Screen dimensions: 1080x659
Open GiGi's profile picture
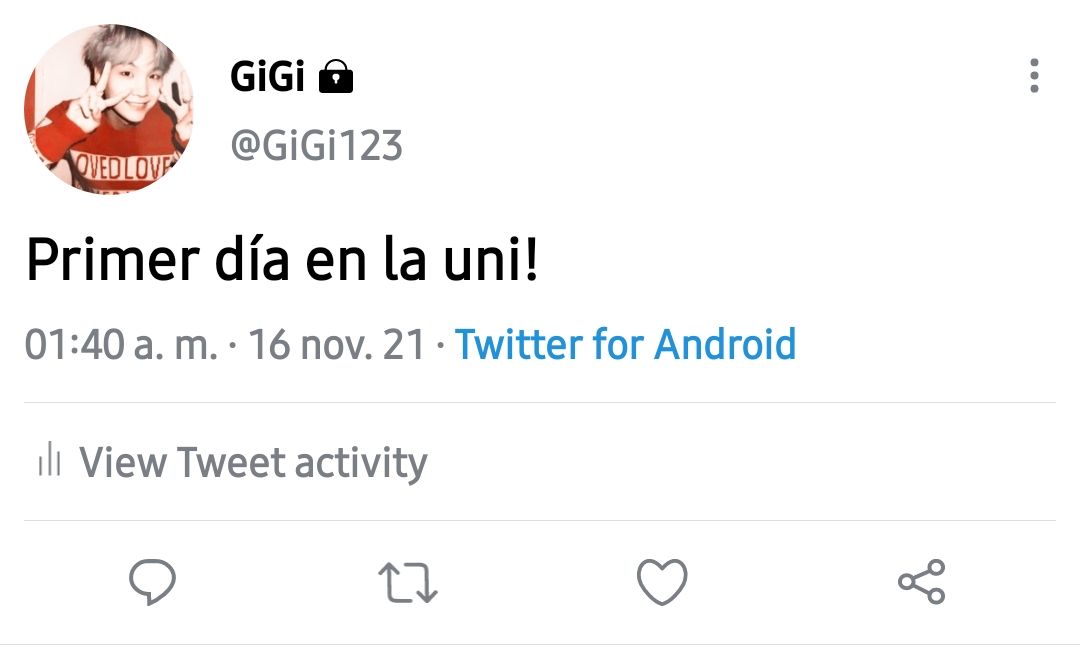tap(109, 109)
